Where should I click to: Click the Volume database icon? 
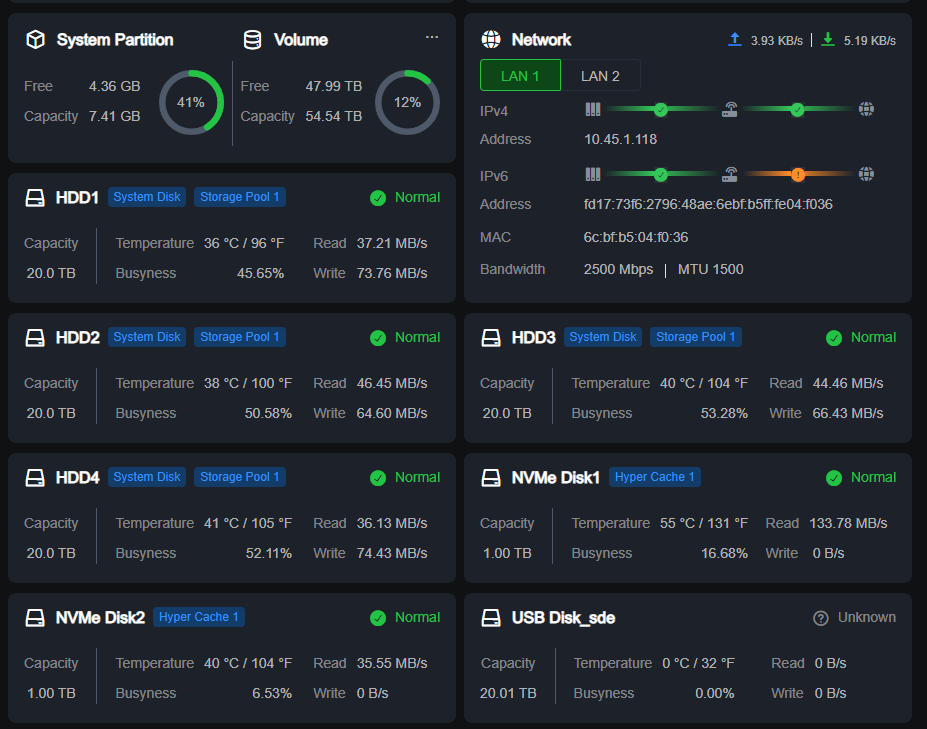pyautogui.click(x=252, y=40)
